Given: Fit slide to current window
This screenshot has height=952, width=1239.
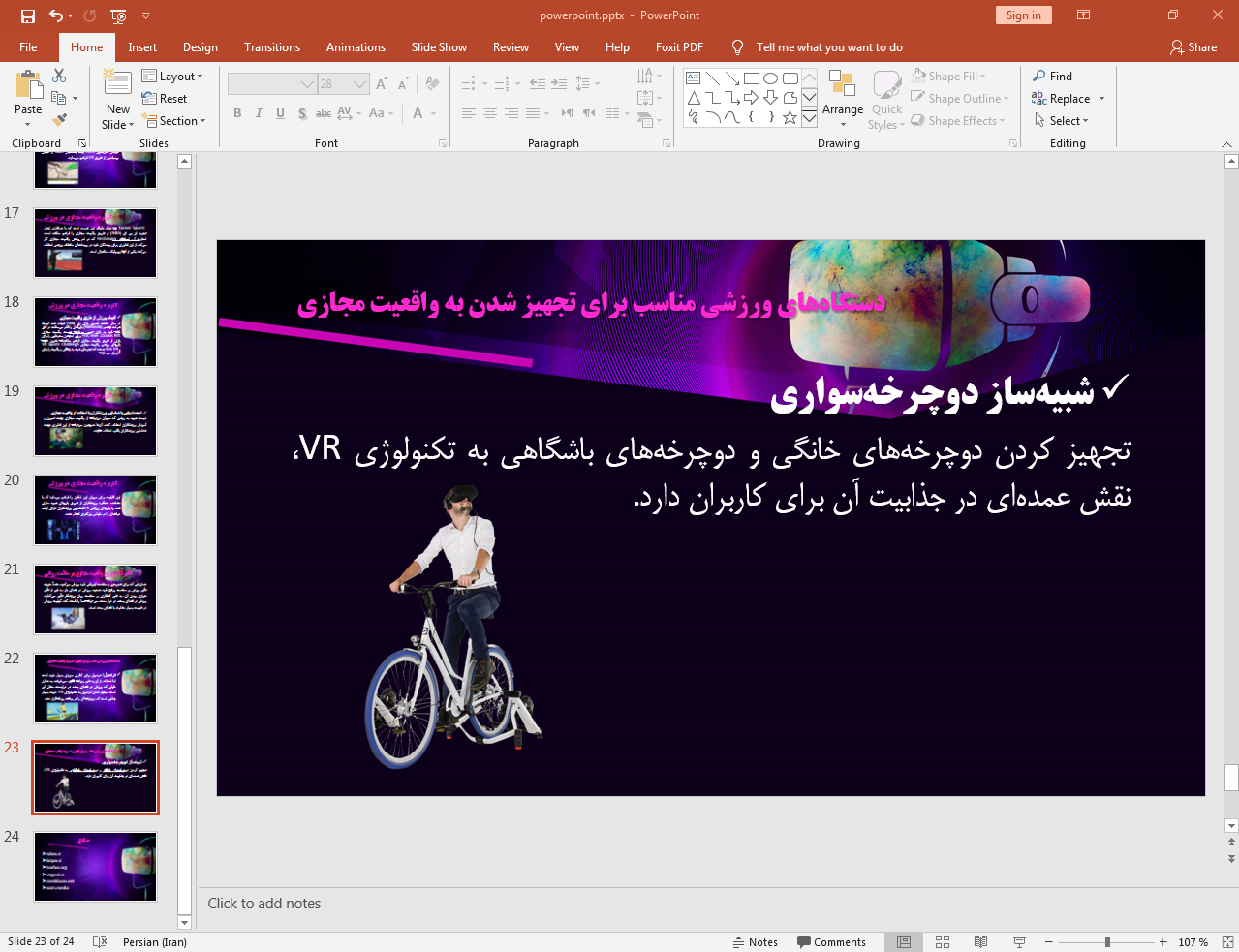Looking at the screenshot, I should (x=1227, y=942).
